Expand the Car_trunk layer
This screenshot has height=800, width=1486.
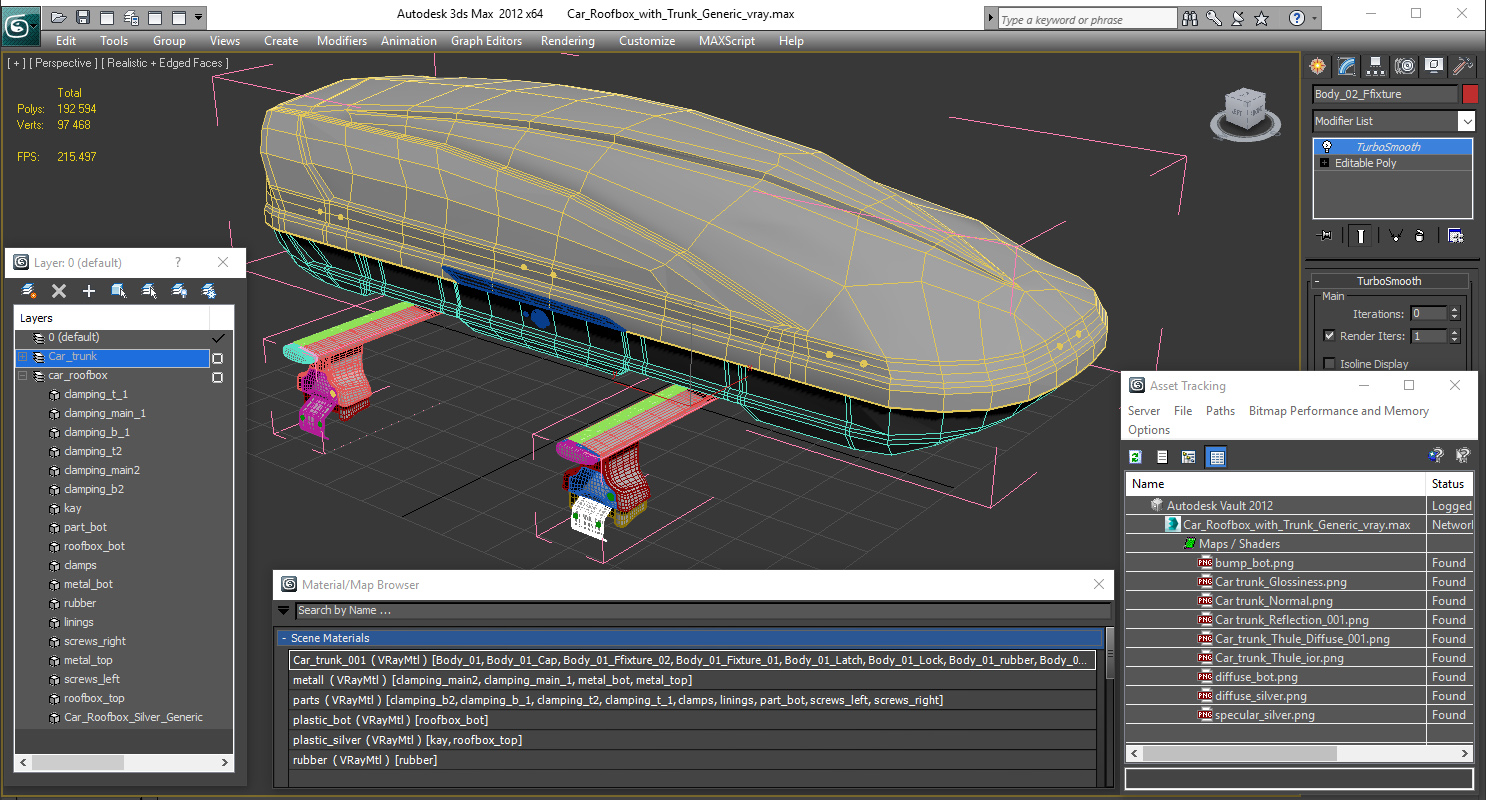point(22,357)
